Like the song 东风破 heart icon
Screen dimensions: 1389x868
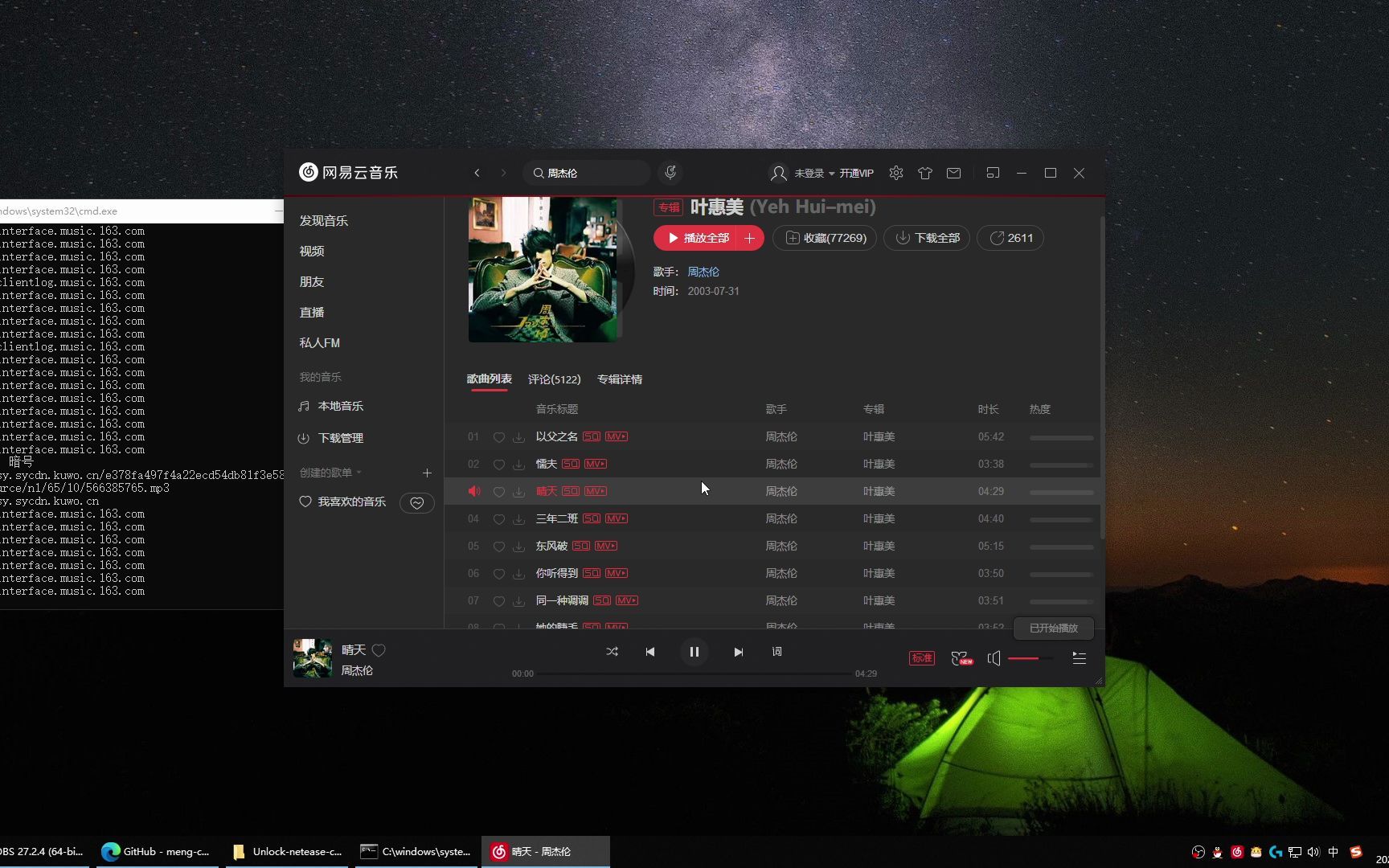tap(499, 547)
